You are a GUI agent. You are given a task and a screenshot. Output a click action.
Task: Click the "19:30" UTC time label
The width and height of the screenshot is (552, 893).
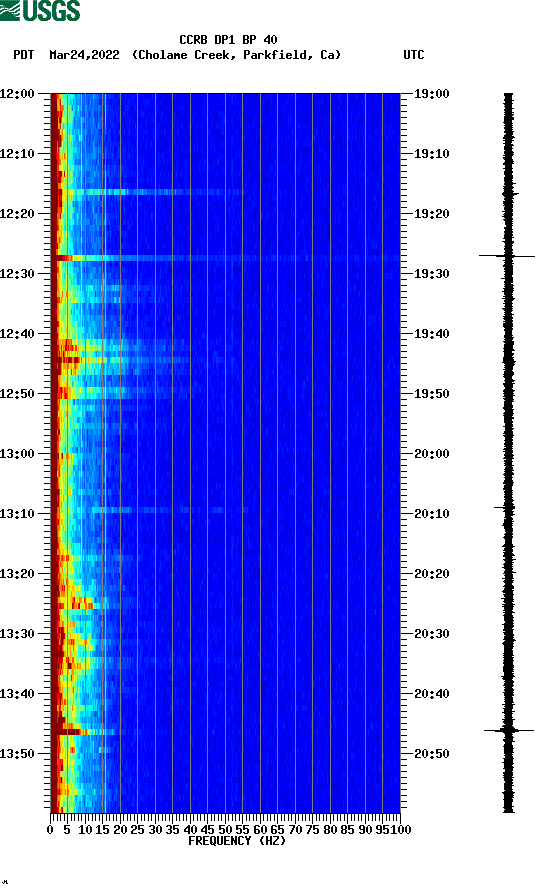431,274
